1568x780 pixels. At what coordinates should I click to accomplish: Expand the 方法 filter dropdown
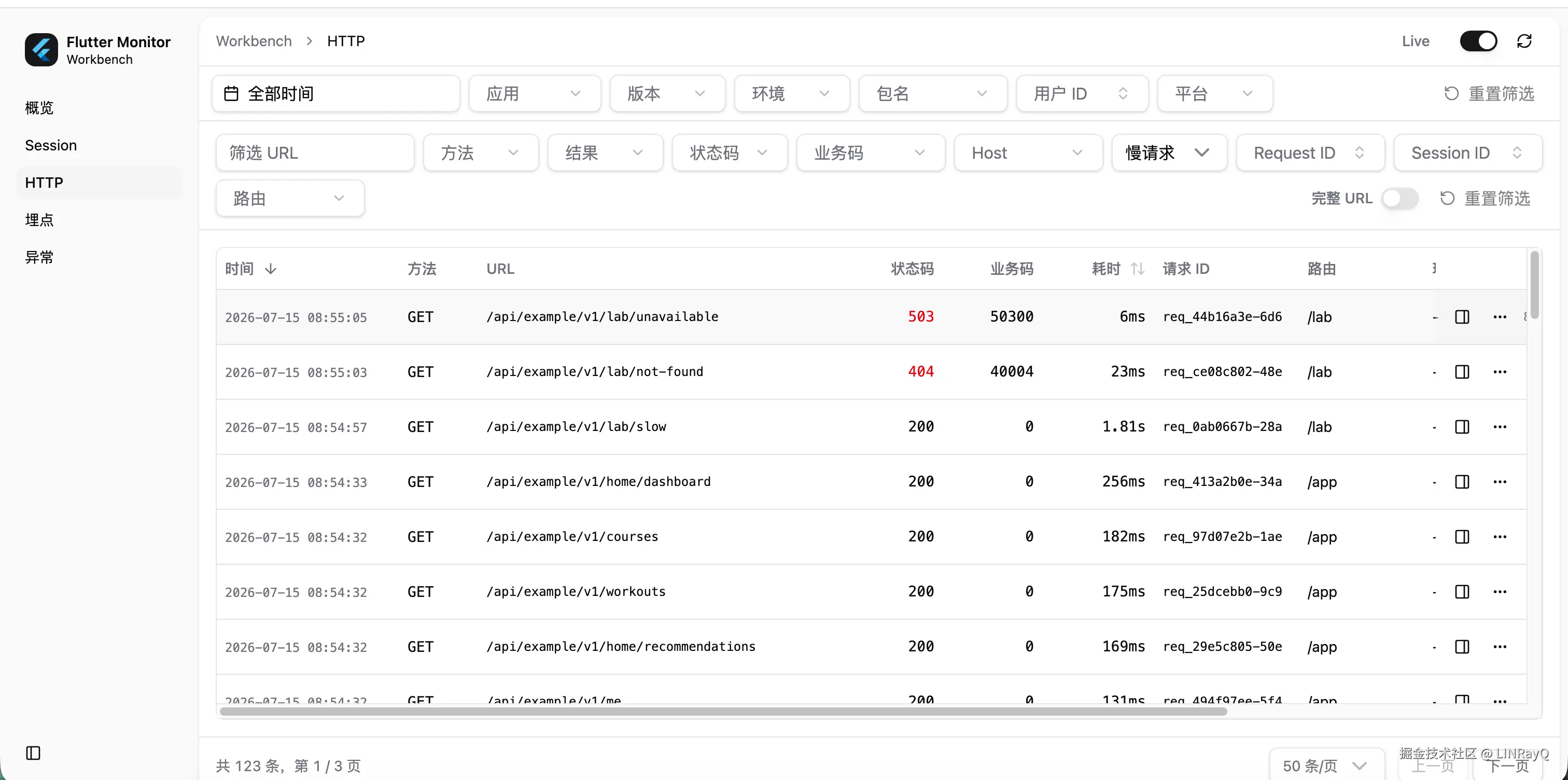[481, 153]
